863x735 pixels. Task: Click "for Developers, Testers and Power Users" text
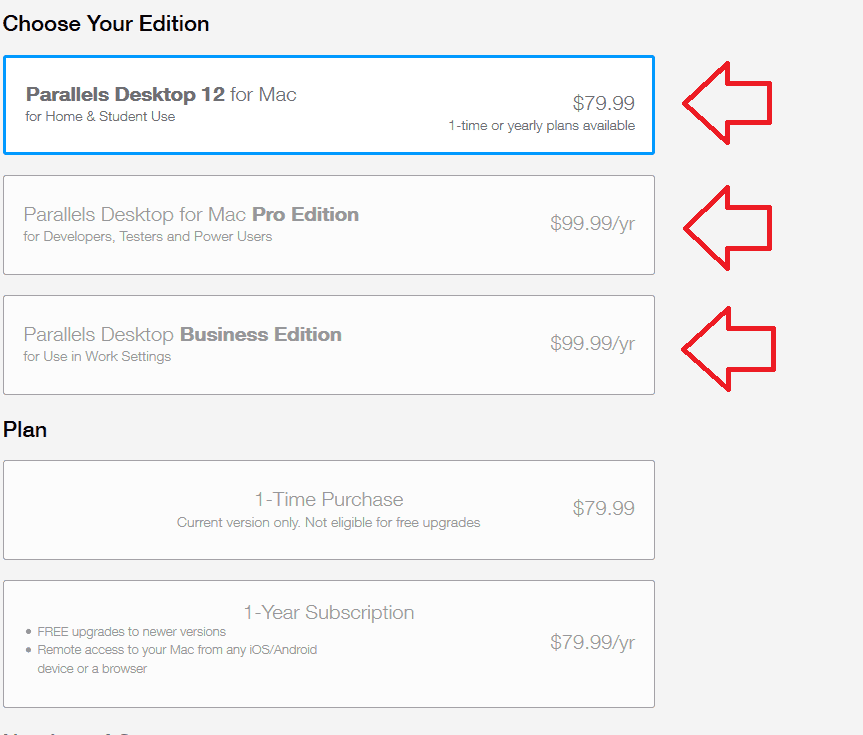148,236
